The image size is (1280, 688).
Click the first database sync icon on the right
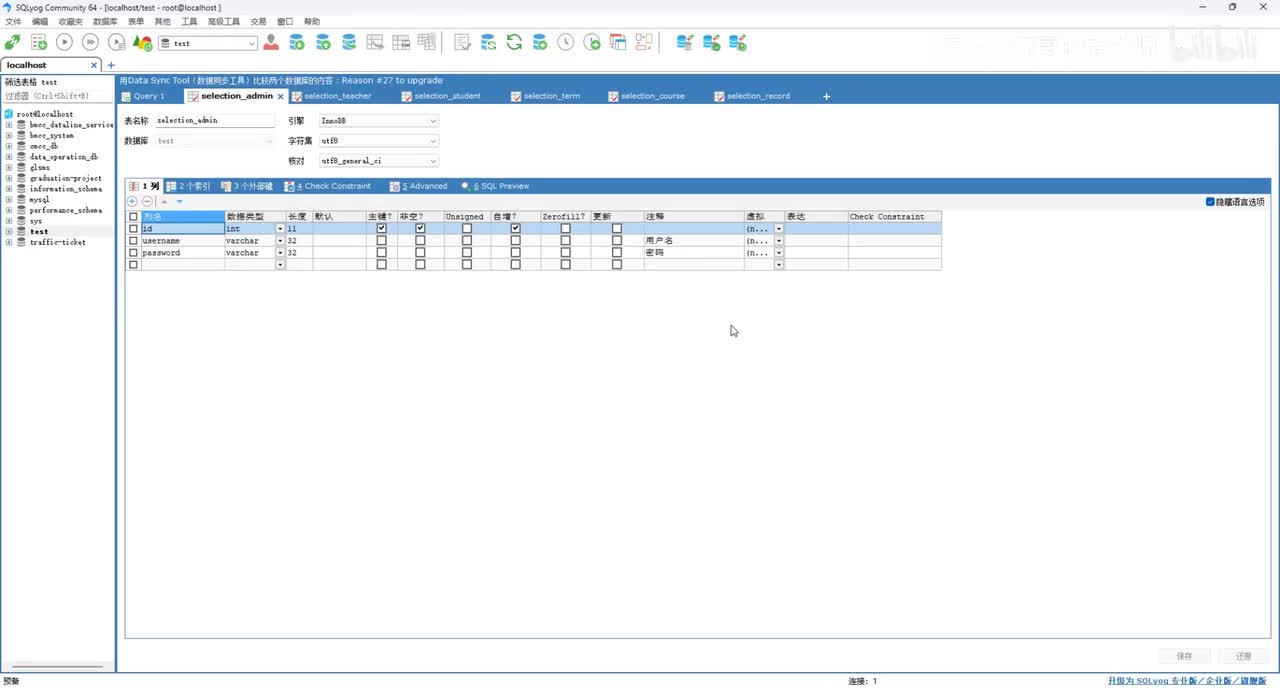pyautogui.click(x=685, y=43)
